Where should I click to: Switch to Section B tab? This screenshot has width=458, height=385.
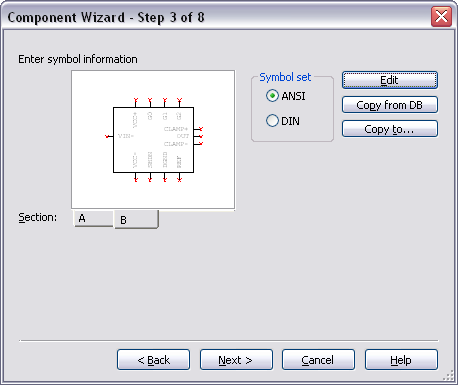click(136, 220)
